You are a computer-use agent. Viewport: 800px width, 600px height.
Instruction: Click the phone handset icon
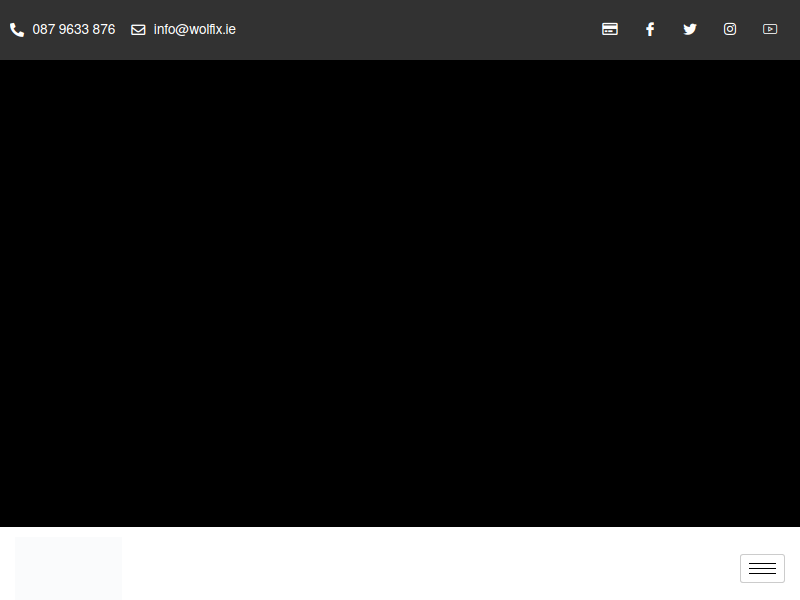(17, 30)
